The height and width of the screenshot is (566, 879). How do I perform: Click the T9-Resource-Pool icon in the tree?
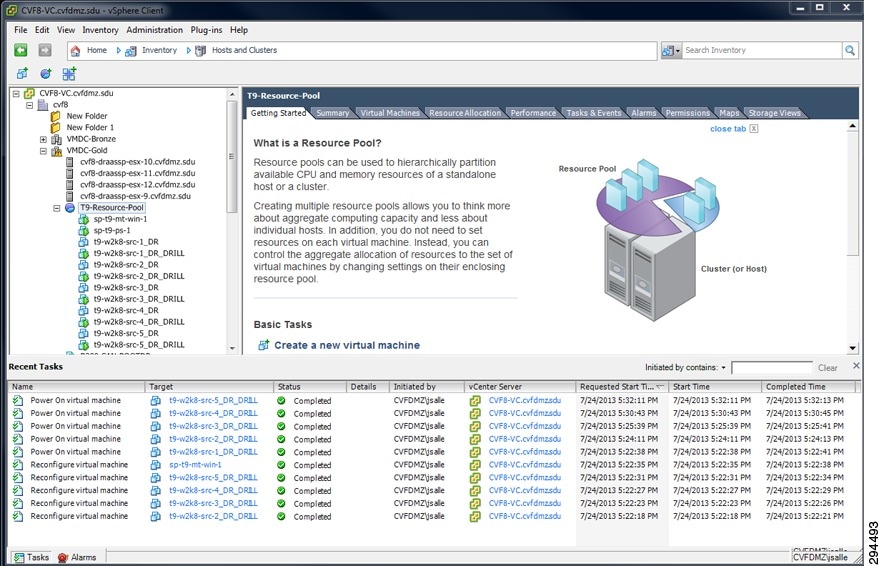(x=70, y=208)
